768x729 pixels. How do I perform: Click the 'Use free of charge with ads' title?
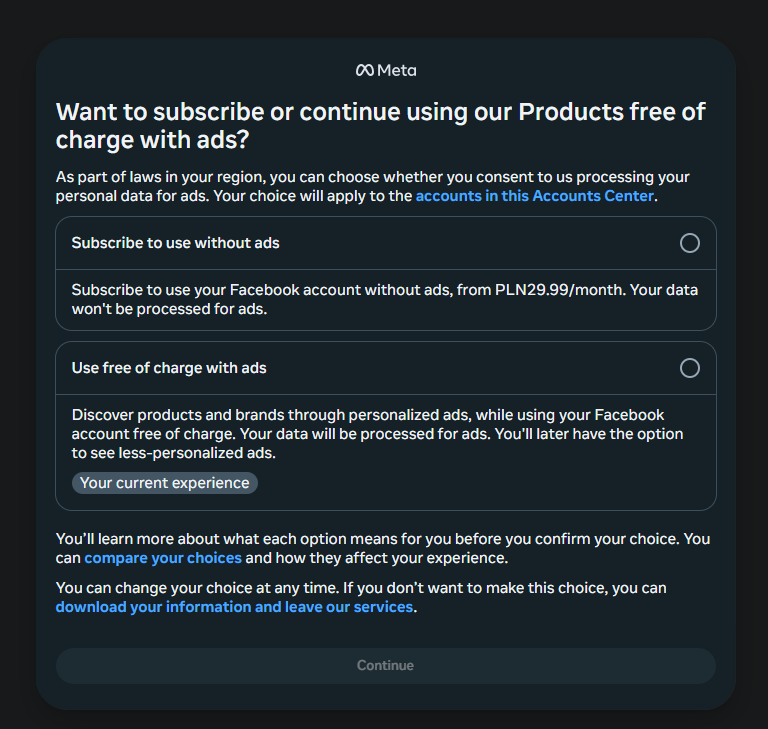point(169,368)
